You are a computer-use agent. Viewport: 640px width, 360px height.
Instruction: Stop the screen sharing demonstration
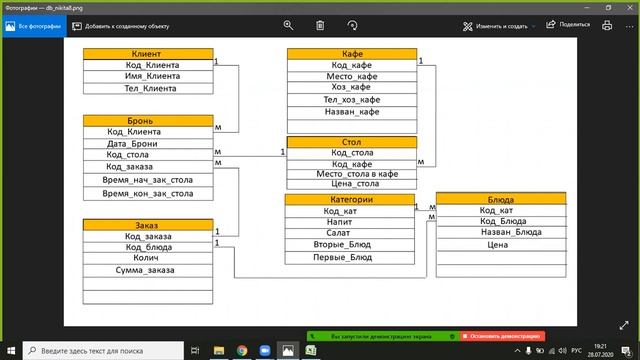[502, 336]
